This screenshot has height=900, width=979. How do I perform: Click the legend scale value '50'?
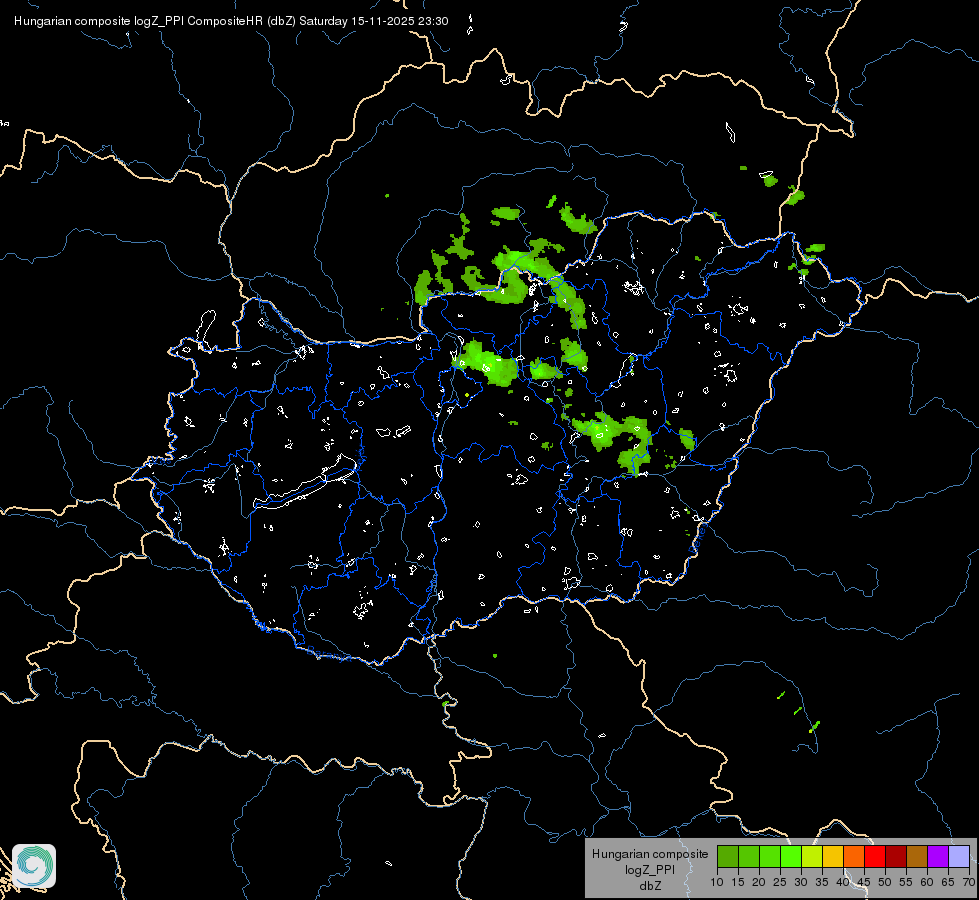(885, 883)
